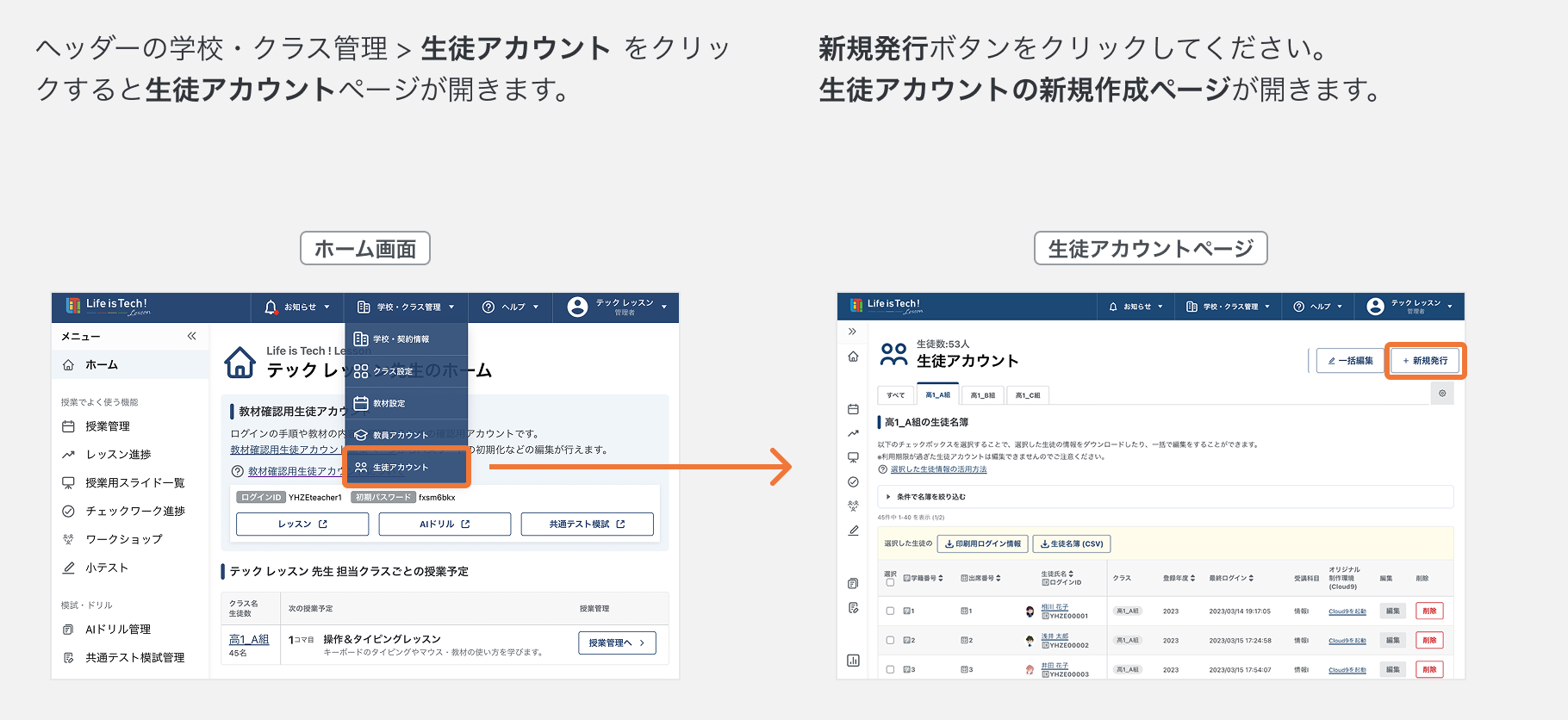Check the box for student 井田 花子
1568x720 pixels.
[890, 669]
